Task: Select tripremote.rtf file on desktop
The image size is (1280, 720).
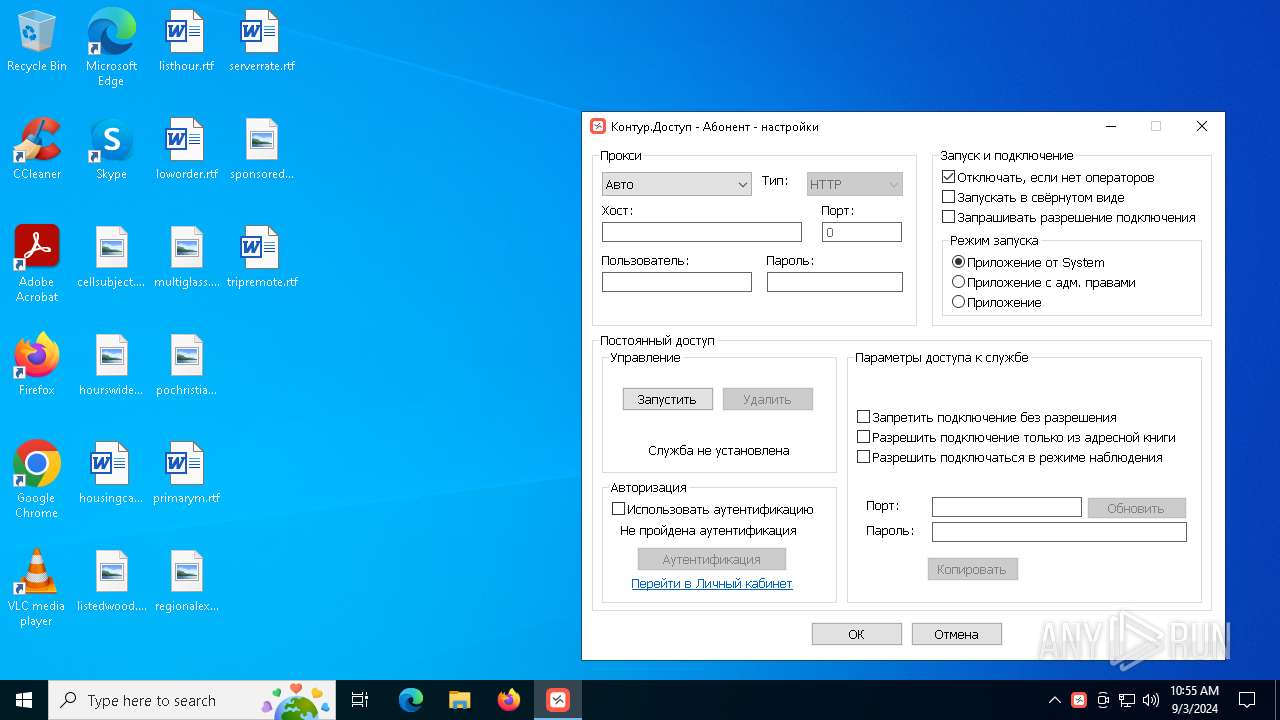Action: pyautogui.click(x=261, y=258)
